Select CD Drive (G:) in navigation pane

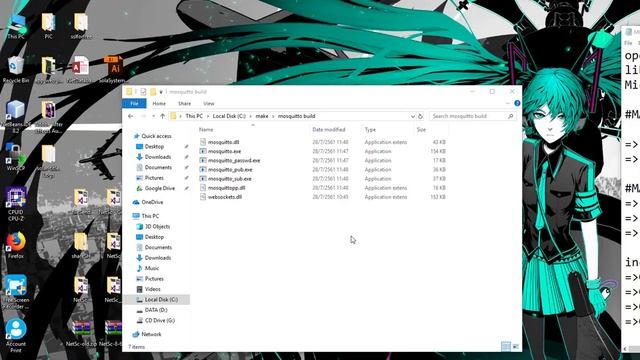pos(160,320)
